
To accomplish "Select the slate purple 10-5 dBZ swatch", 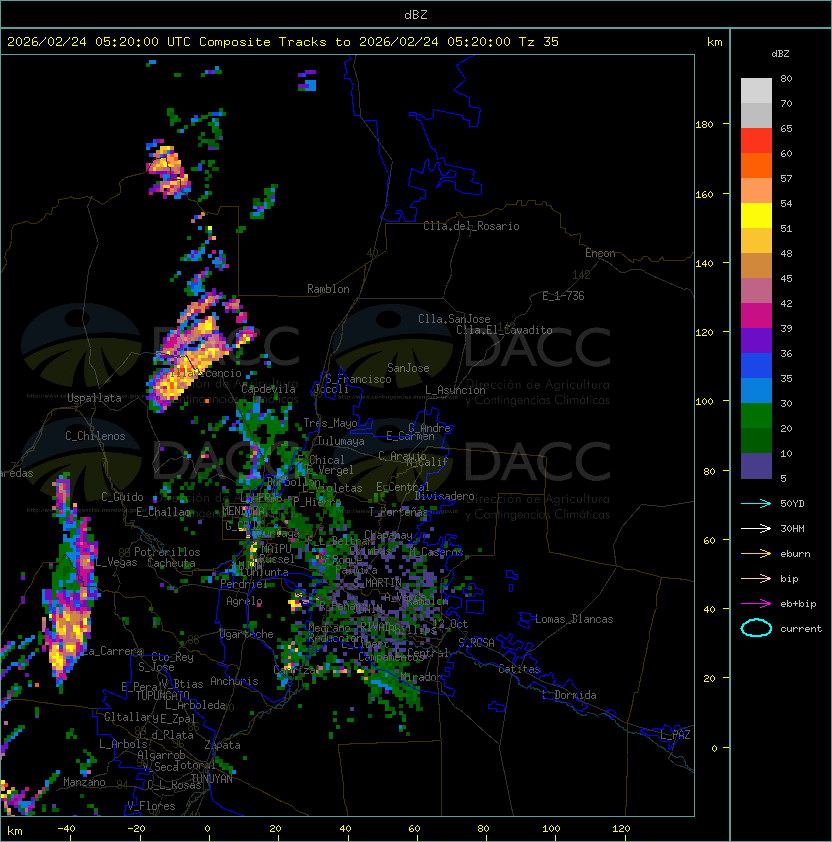I will point(756,466).
